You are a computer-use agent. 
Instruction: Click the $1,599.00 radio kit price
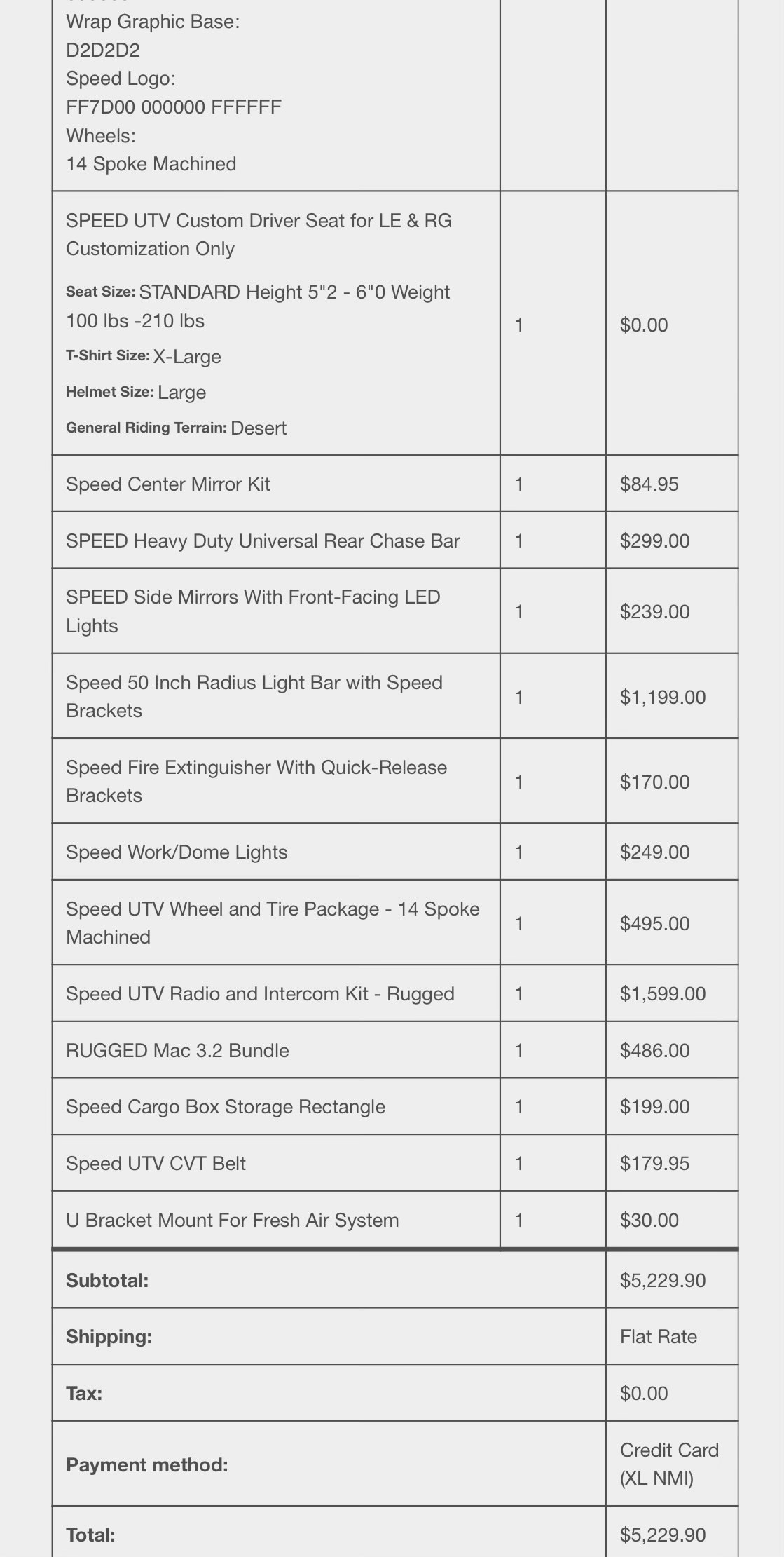pyautogui.click(x=662, y=994)
